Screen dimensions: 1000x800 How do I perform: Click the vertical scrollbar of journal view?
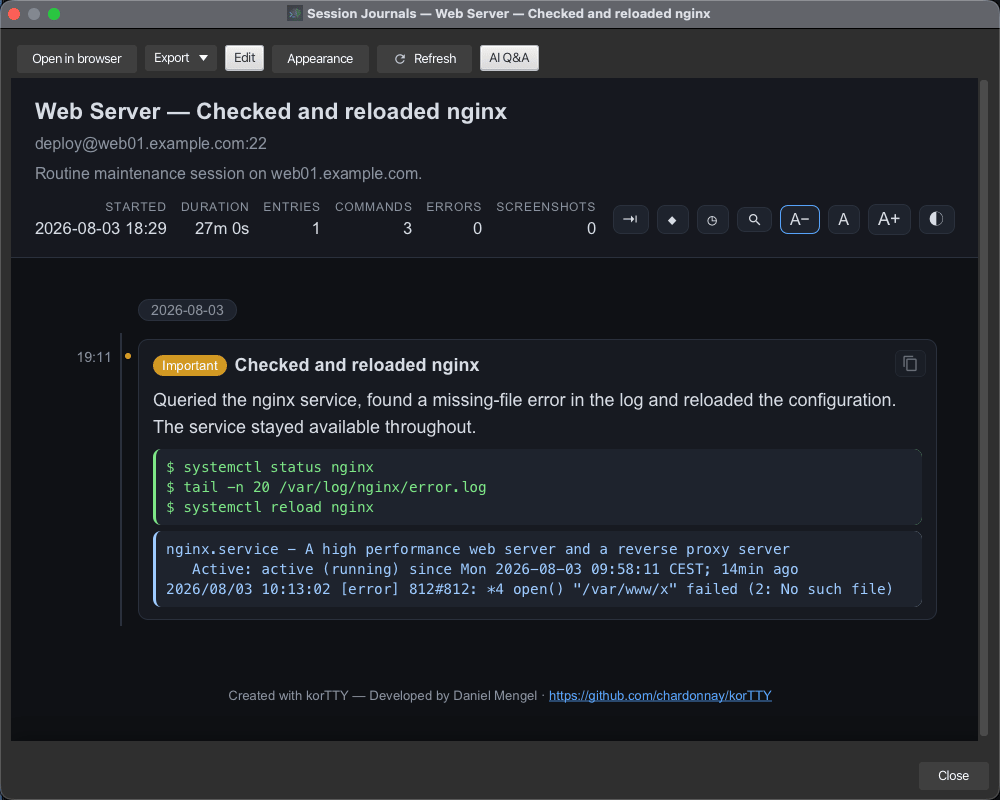click(984, 408)
